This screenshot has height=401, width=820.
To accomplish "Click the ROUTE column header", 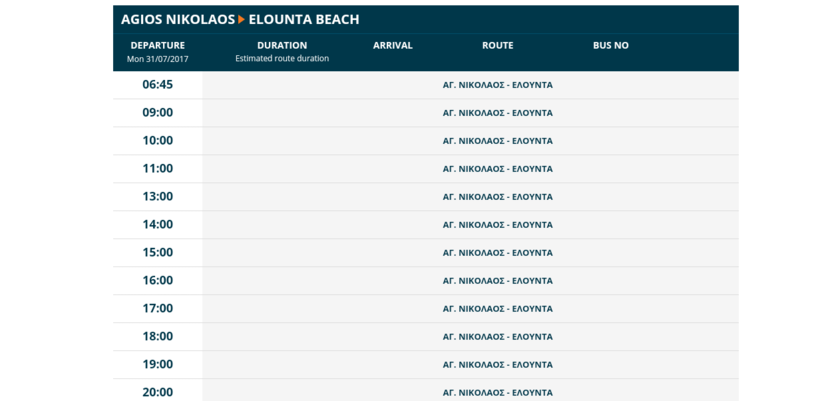I will coord(497,45).
